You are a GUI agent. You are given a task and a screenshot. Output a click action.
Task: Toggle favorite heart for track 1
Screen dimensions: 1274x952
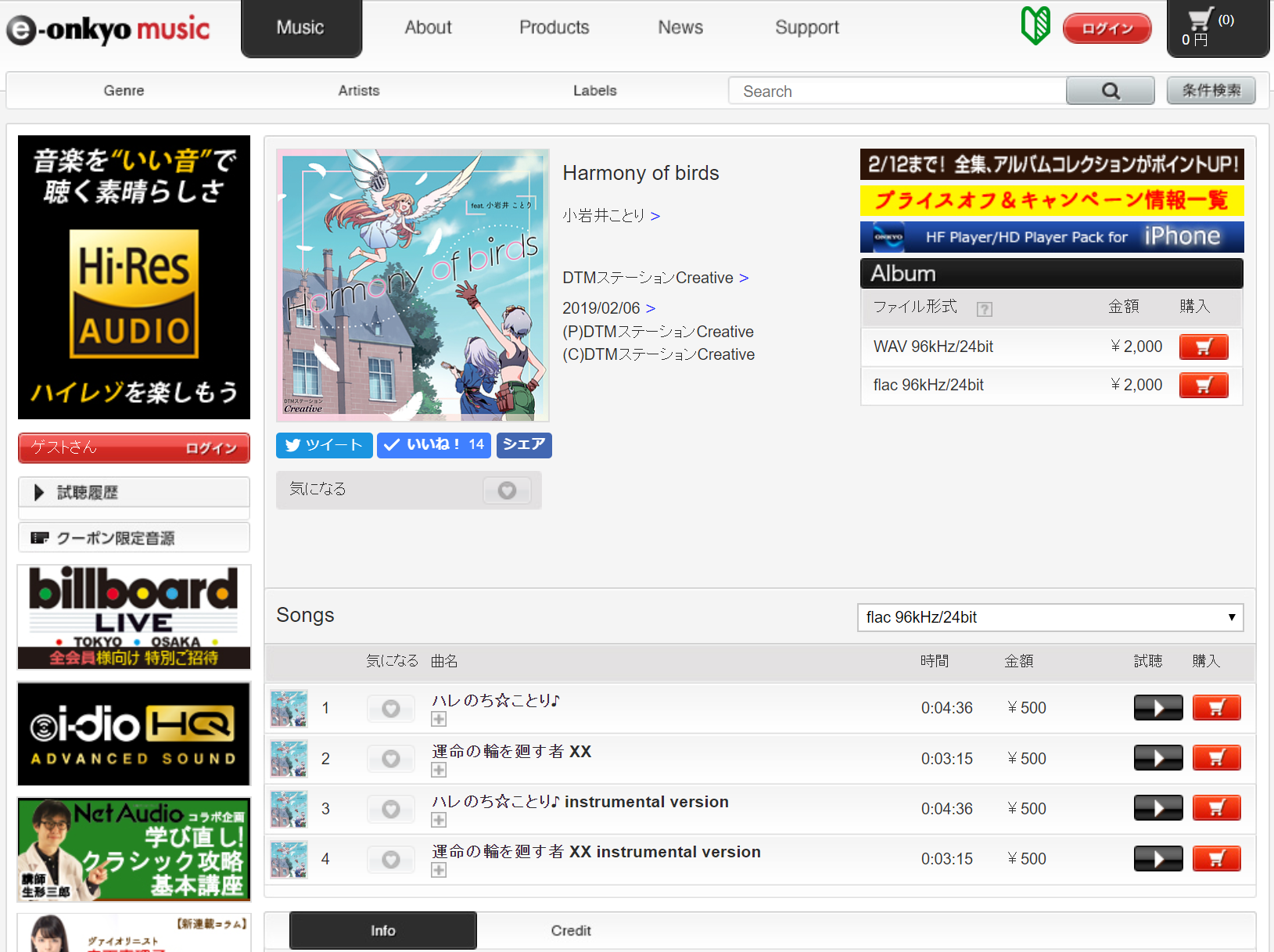click(x=391, y=709)
